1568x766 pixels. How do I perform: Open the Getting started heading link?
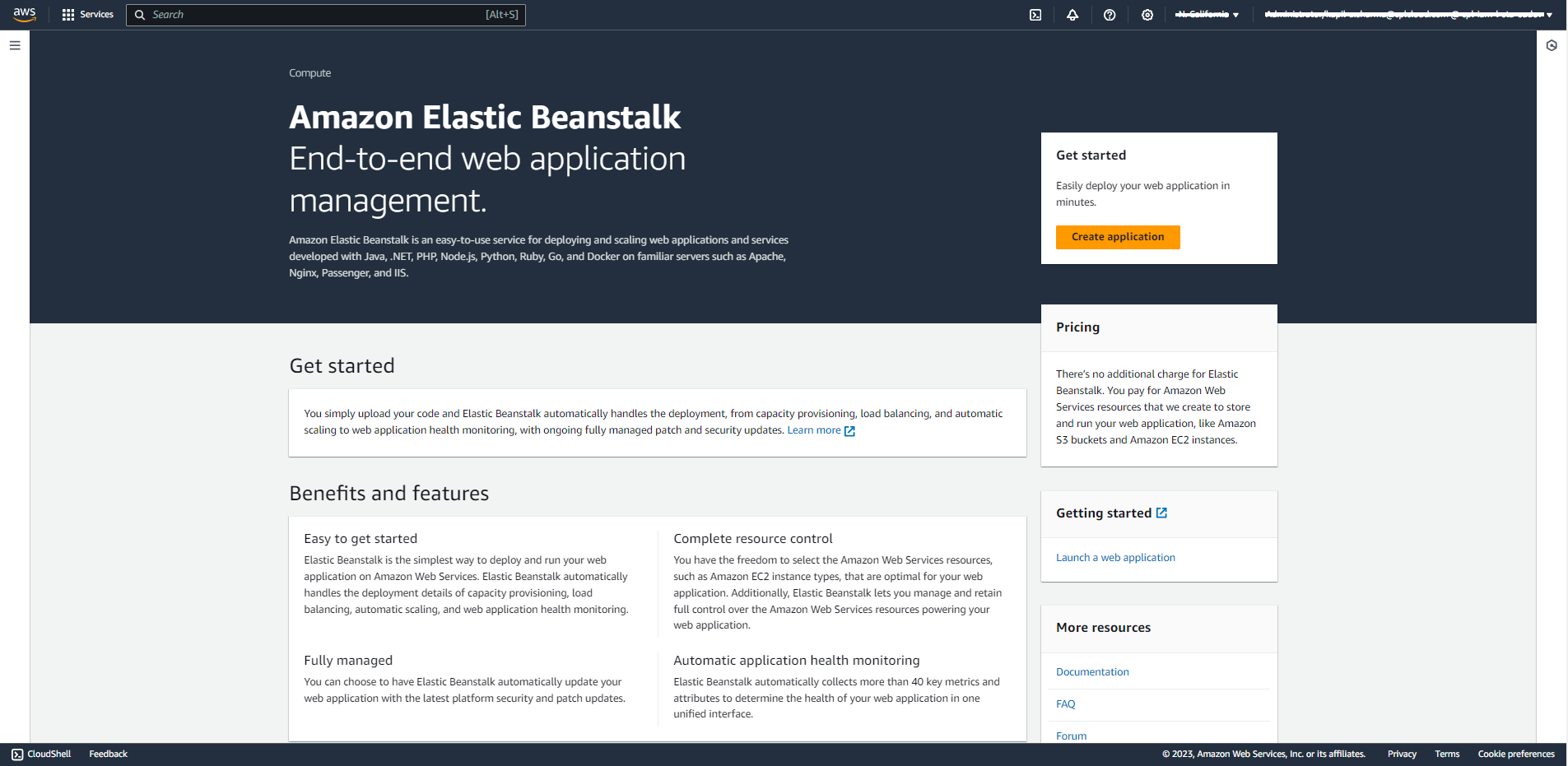(x=1104, y=513)
